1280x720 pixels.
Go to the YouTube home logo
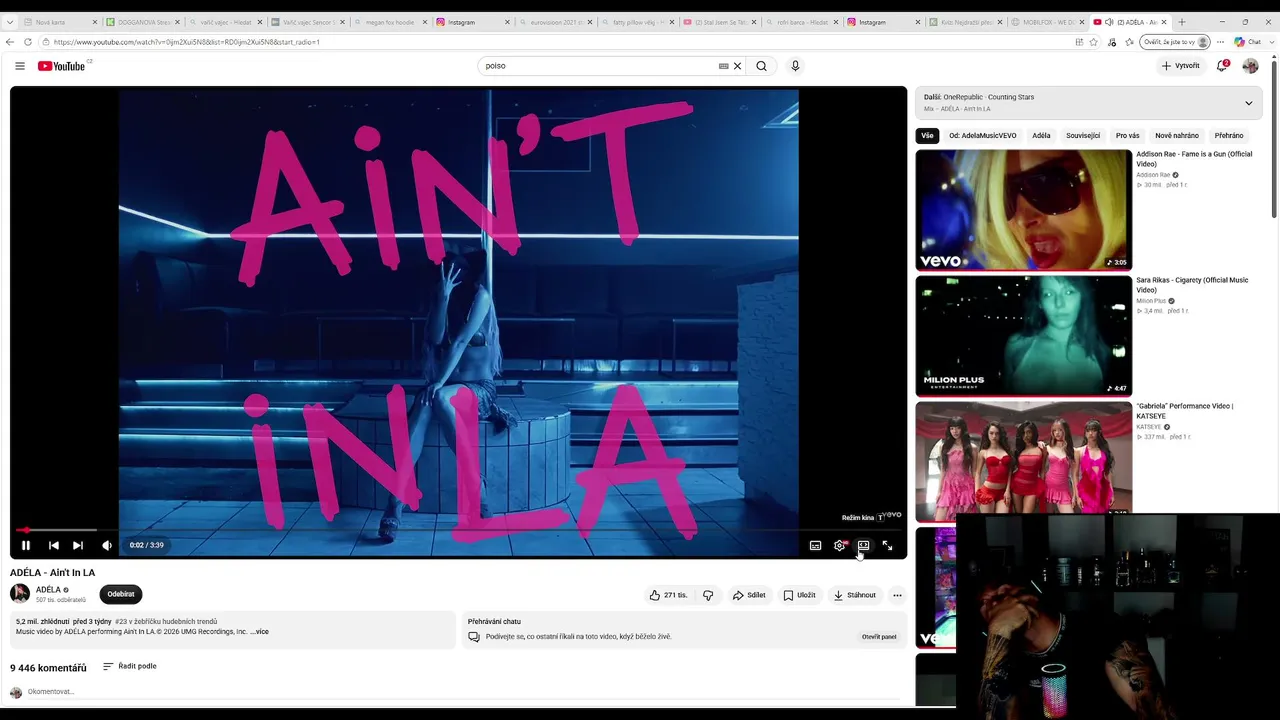pyautogui.click(x=62, y=66)
